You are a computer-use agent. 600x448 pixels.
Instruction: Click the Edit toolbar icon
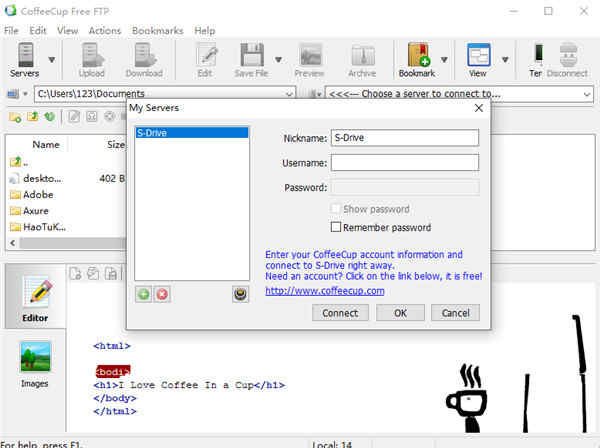pos(206,60)
